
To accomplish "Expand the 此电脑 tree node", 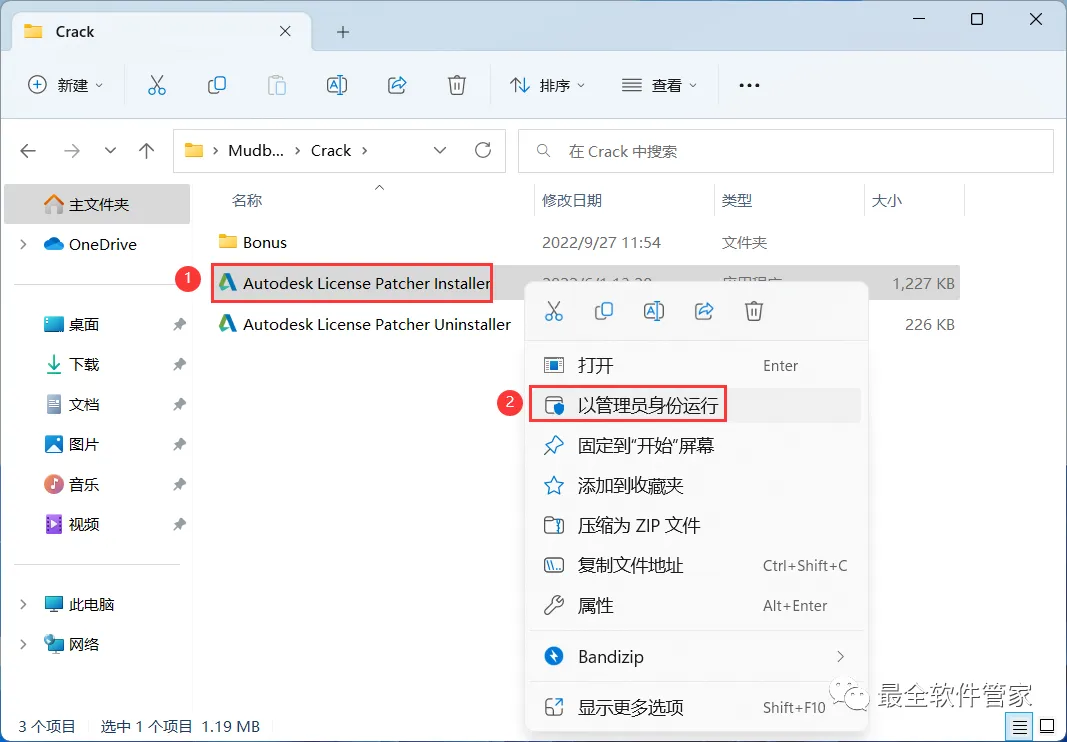I will 23,604.
